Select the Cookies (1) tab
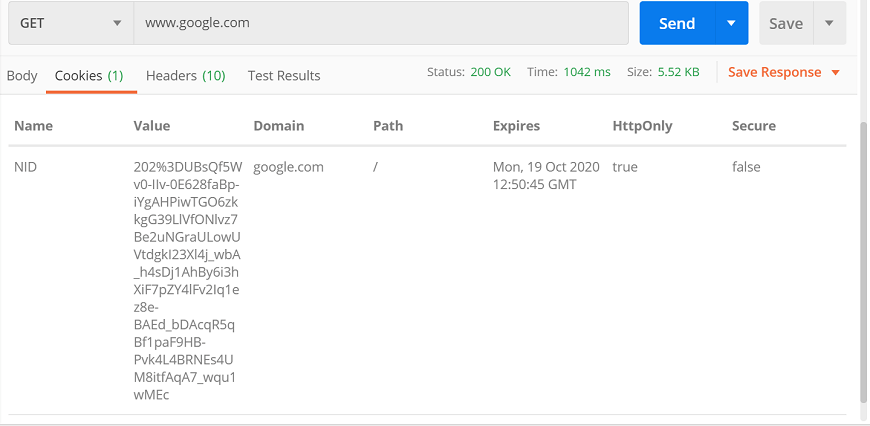Image resolution: width=870 pixels, height=426 pixels. 89,76
